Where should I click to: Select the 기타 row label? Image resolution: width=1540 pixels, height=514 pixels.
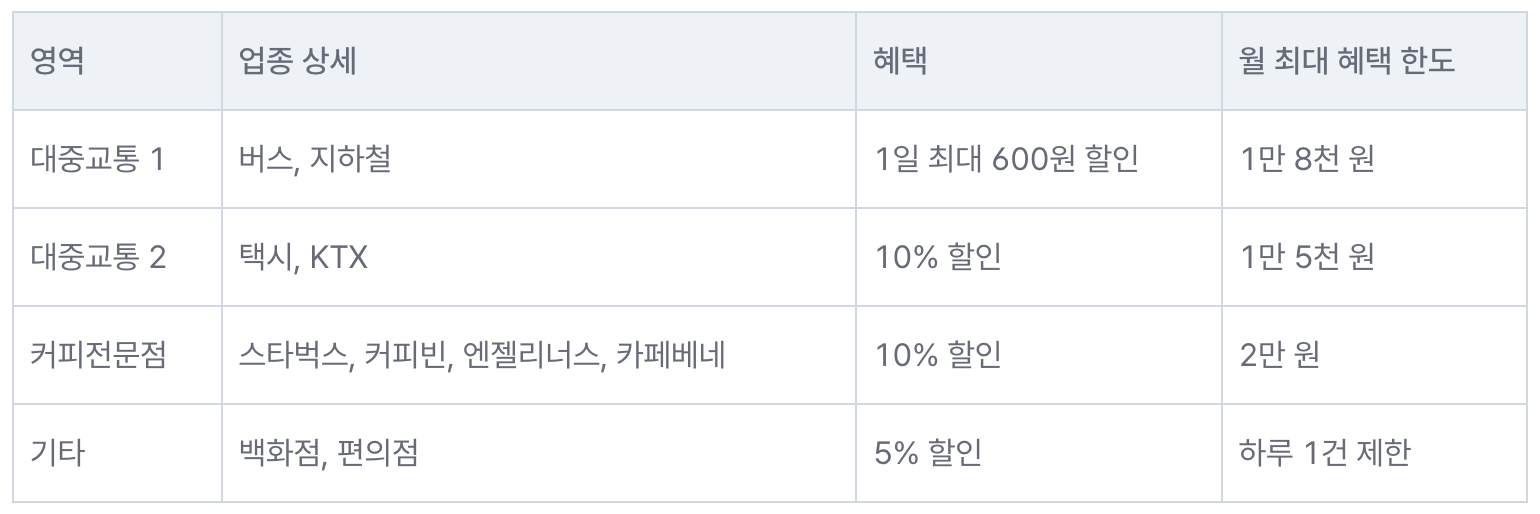(117, 453)
